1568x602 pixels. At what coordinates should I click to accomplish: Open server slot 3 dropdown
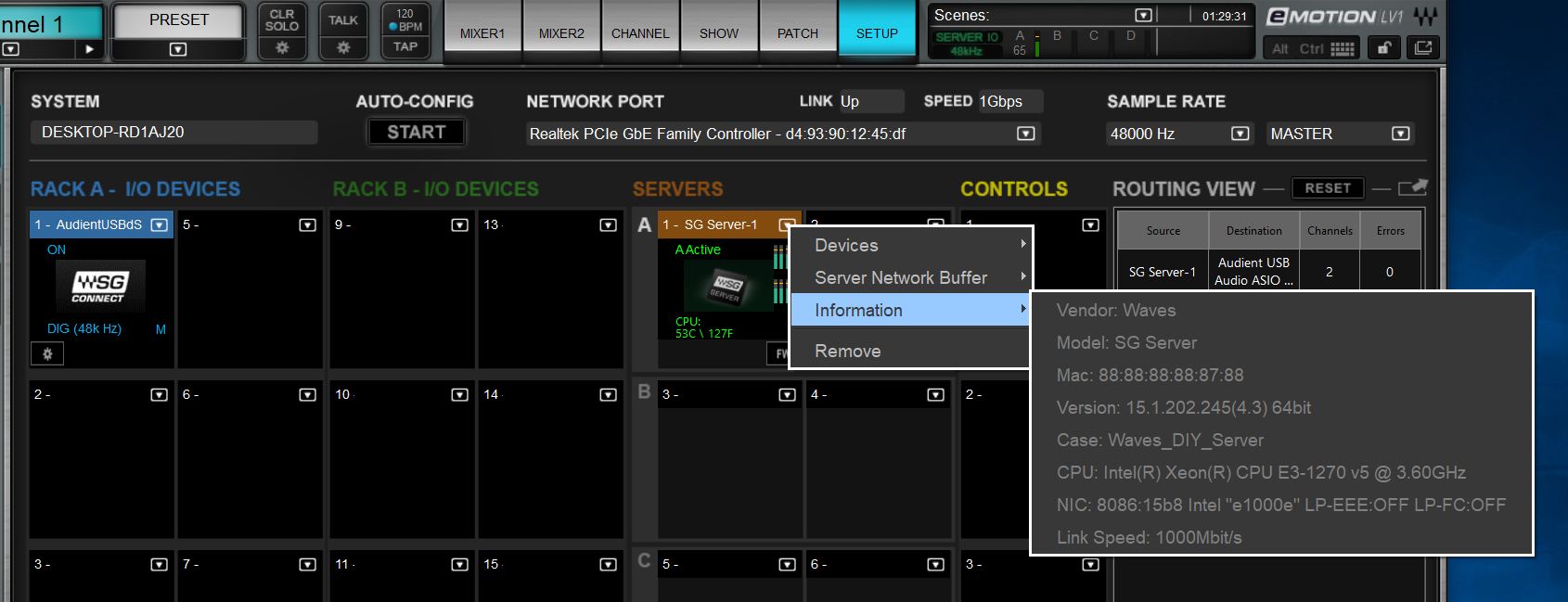(x=787, y=394)
